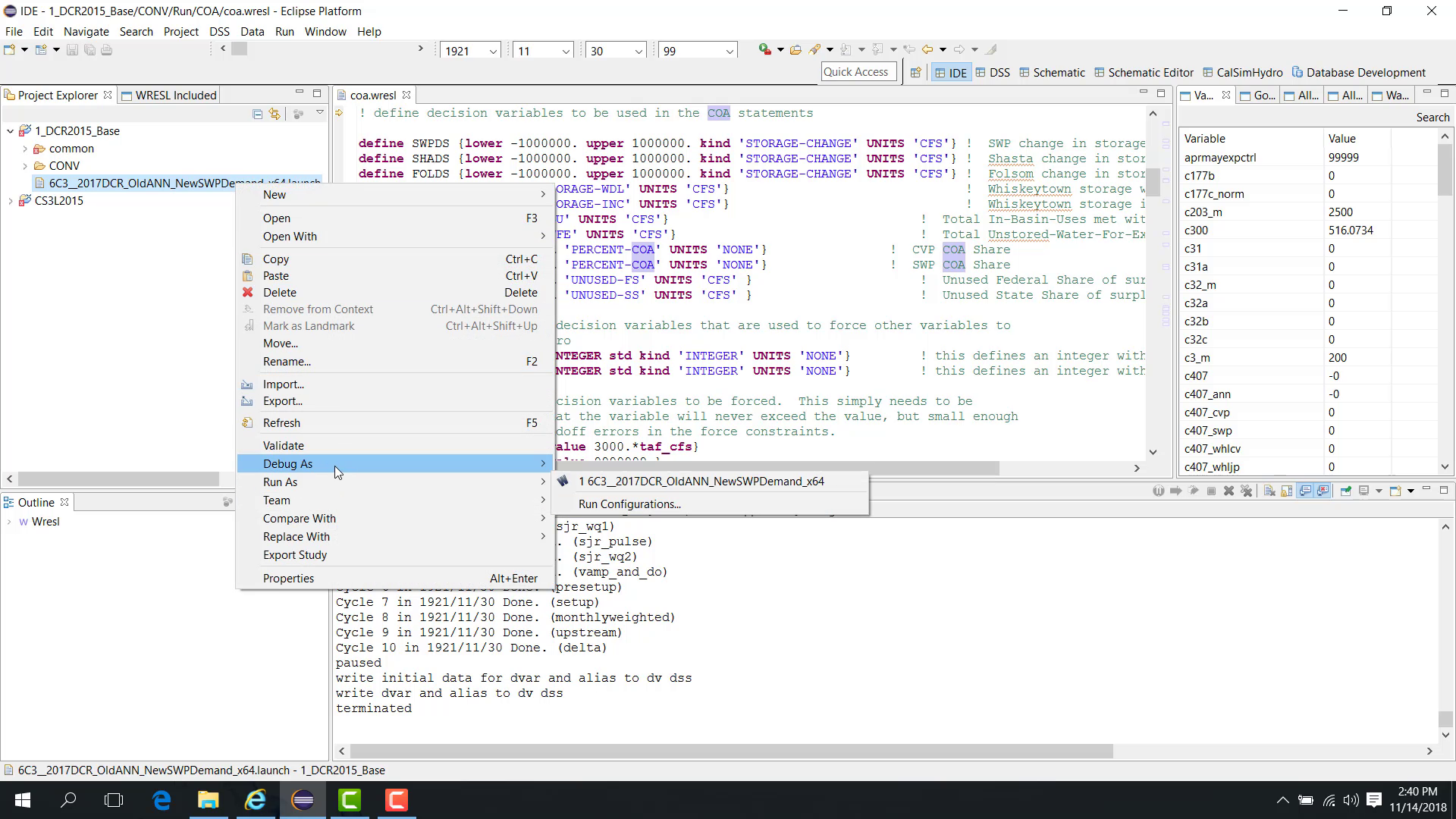Image resolution: width=1456 pixels, height=819 pixels.
Task: Toggle show console on standard output
Action: click(x=1305, y=491)
